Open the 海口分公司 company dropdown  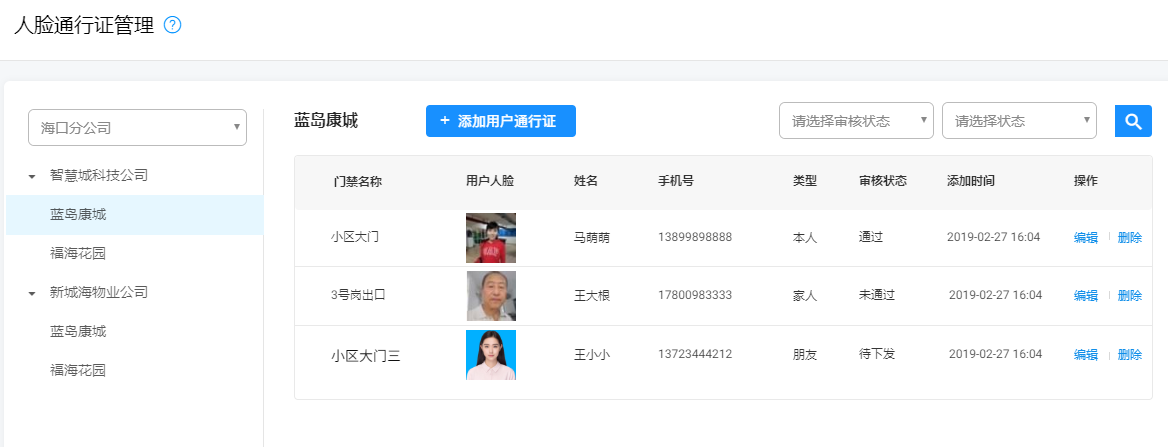(x=137, y=128)
